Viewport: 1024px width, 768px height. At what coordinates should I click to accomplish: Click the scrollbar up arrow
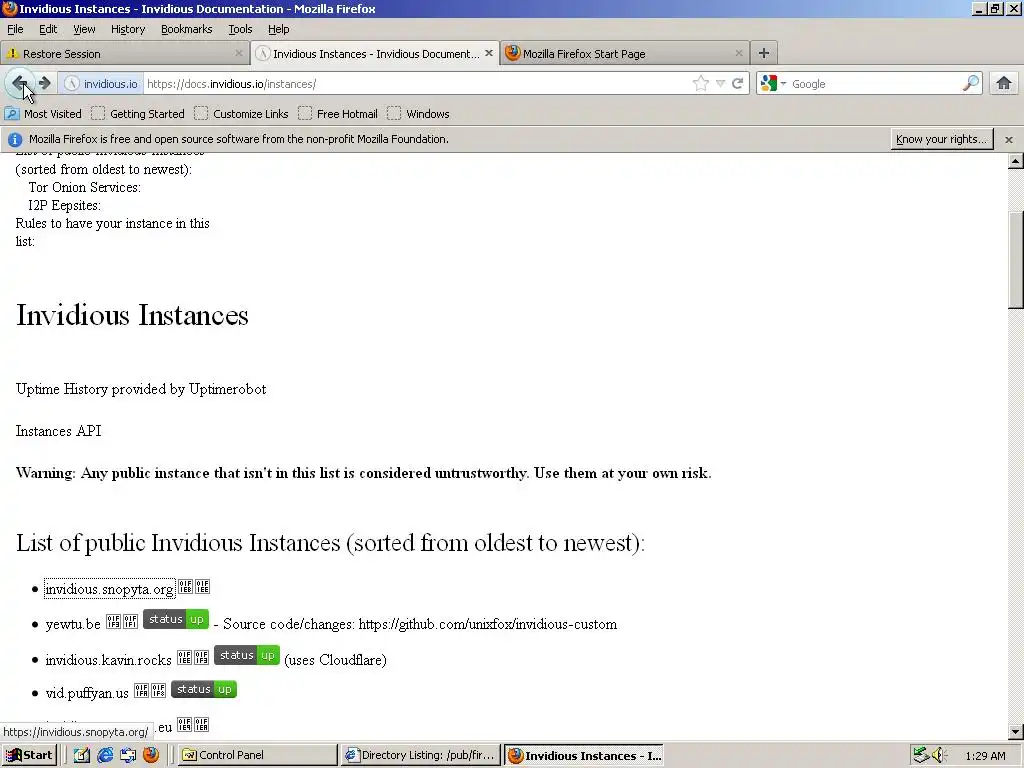(1015, 161)
